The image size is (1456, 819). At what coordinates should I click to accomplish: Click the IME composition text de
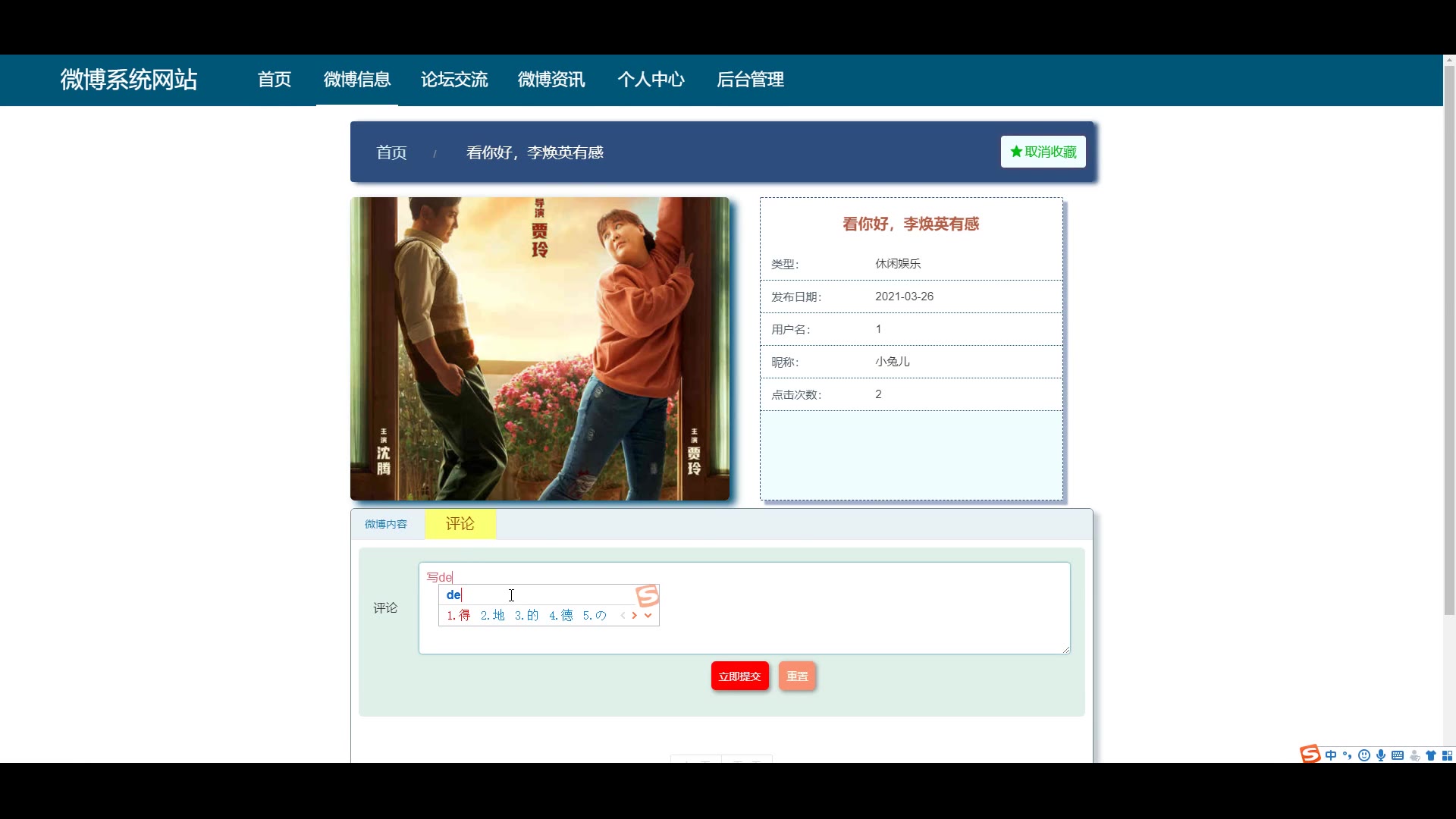click(453, 595)
